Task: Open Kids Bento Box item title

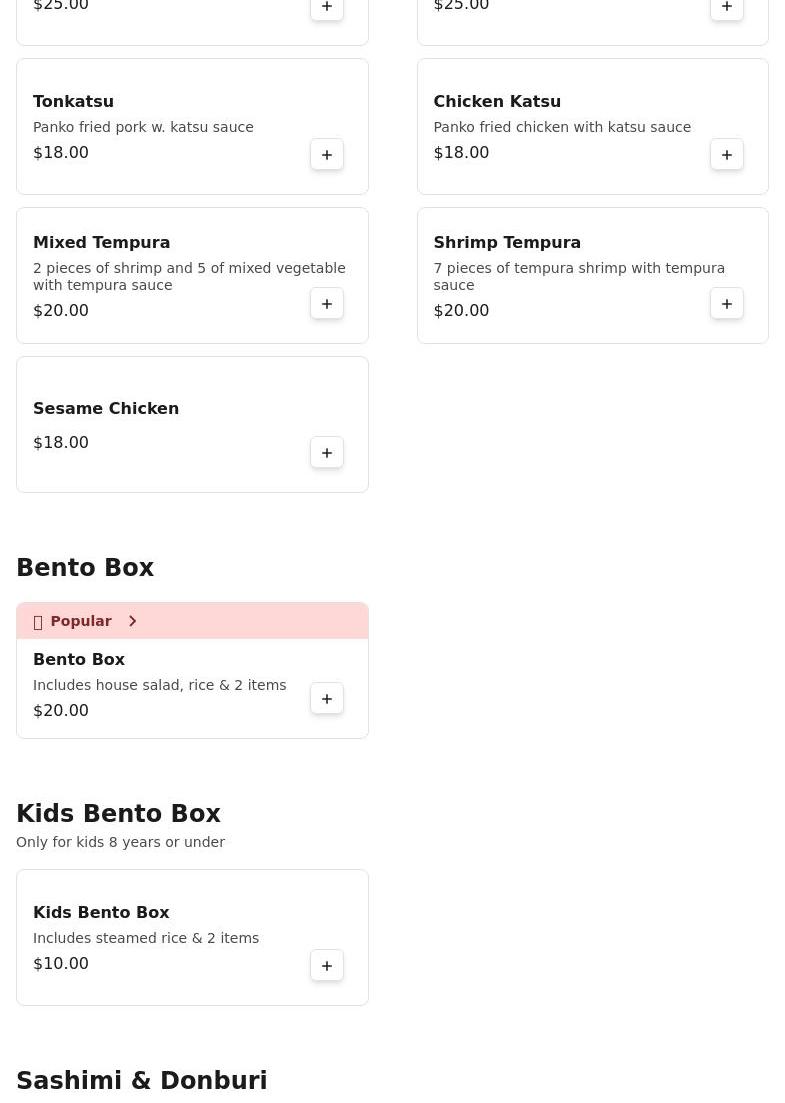Action: [101, 913]
